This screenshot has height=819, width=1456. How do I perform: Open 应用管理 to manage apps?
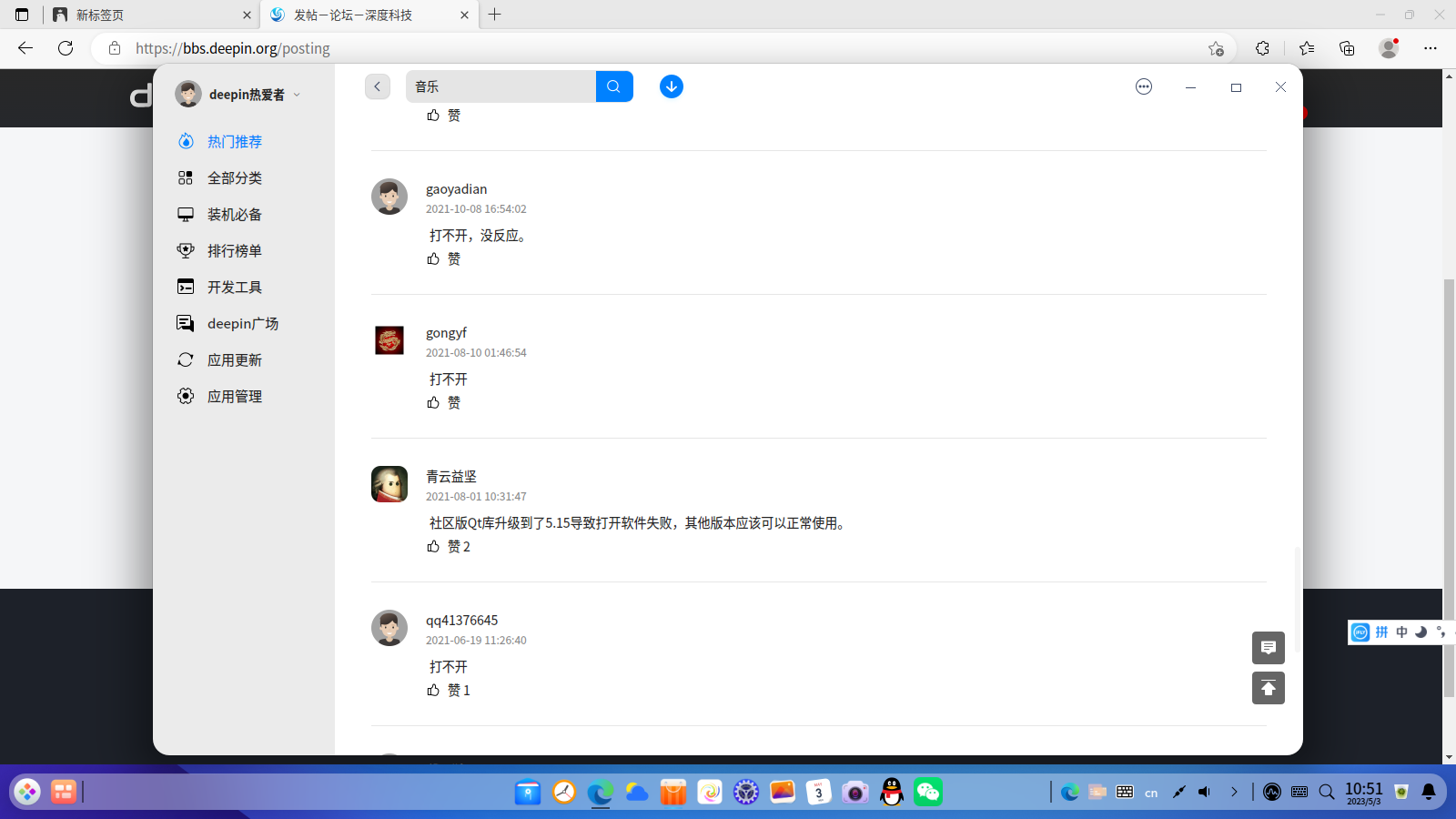tap(234, 396)
